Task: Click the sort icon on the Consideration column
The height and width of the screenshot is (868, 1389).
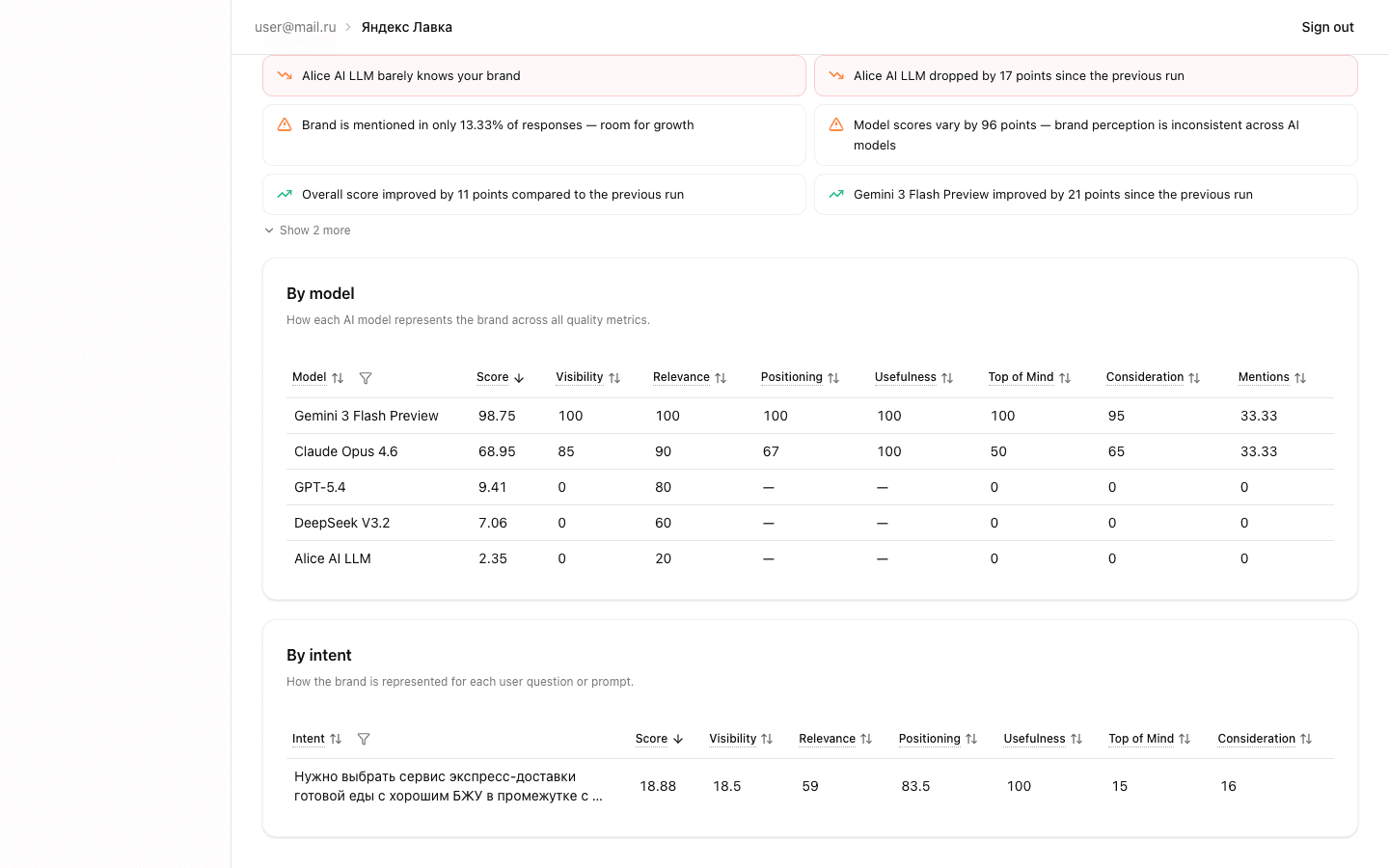Action: point(1195,377)
